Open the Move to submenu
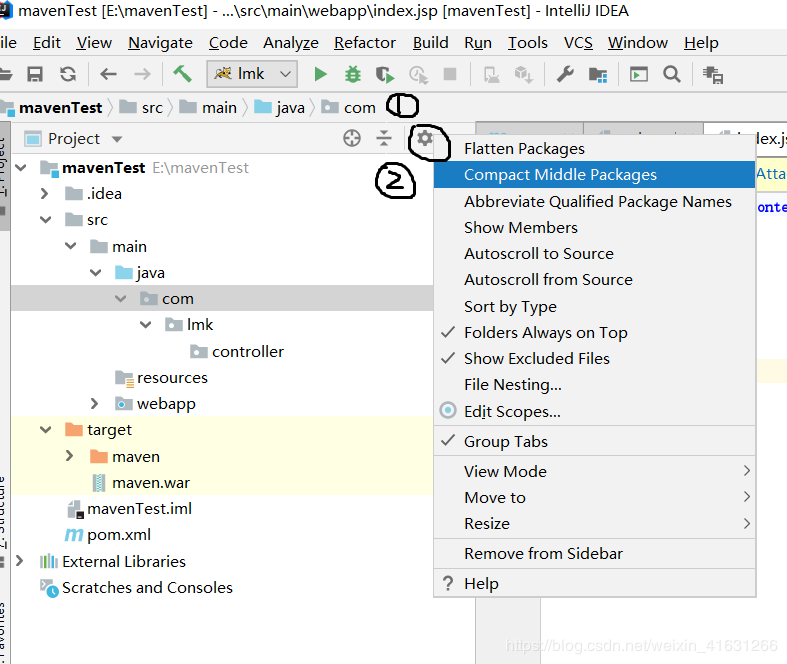Screen dimensions: 787x664 point(594,497)
